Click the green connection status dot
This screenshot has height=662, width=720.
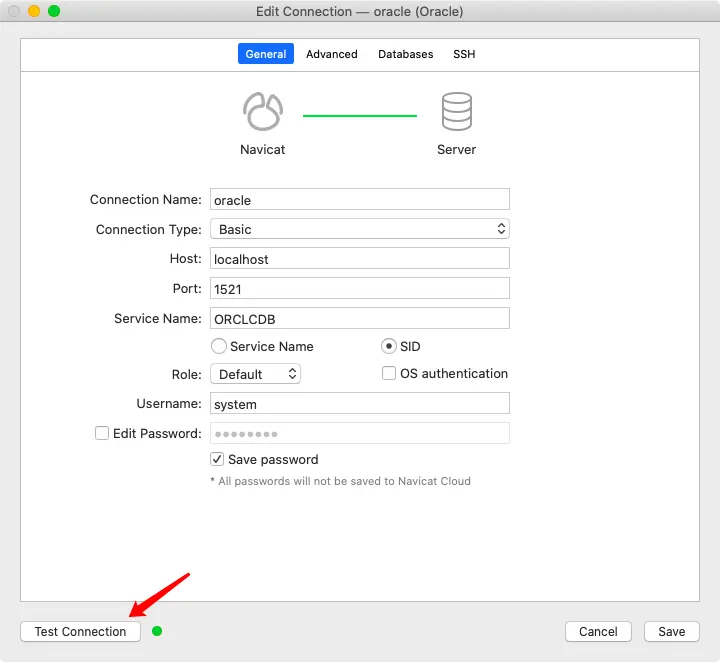[x=157, y=631]
